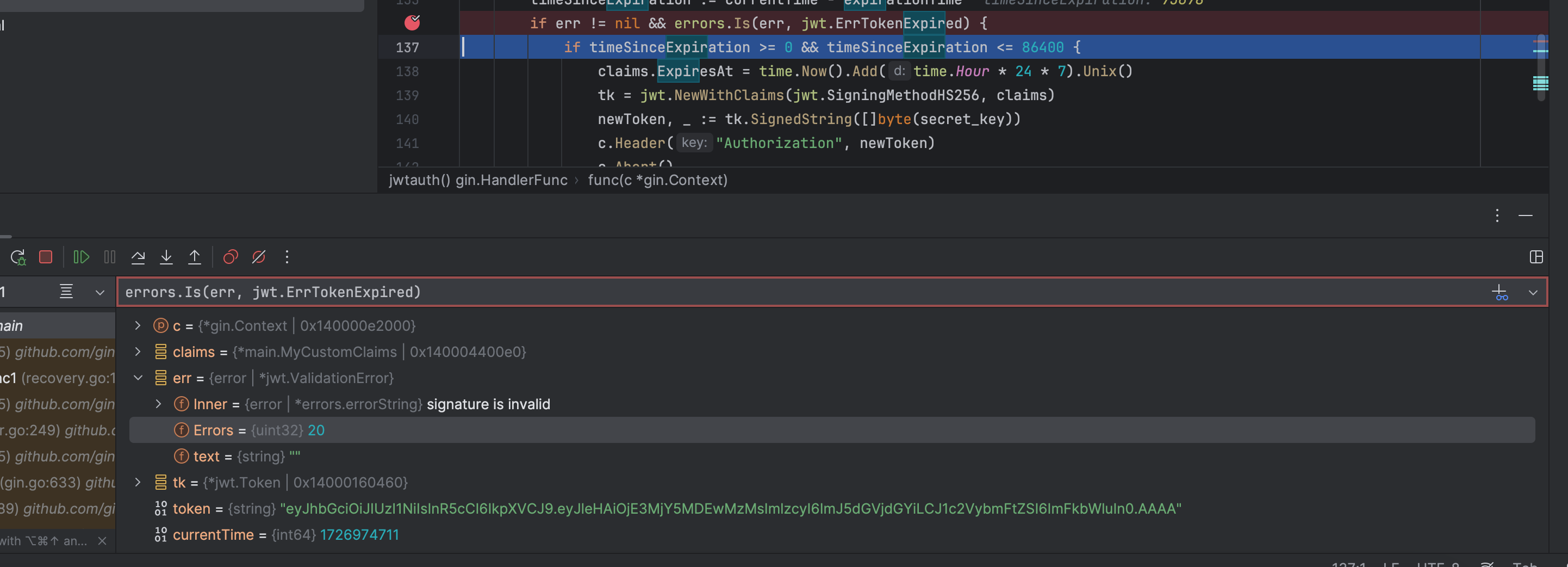
Task: Click the LF line separator indicator
Action: click(1390, 565)
